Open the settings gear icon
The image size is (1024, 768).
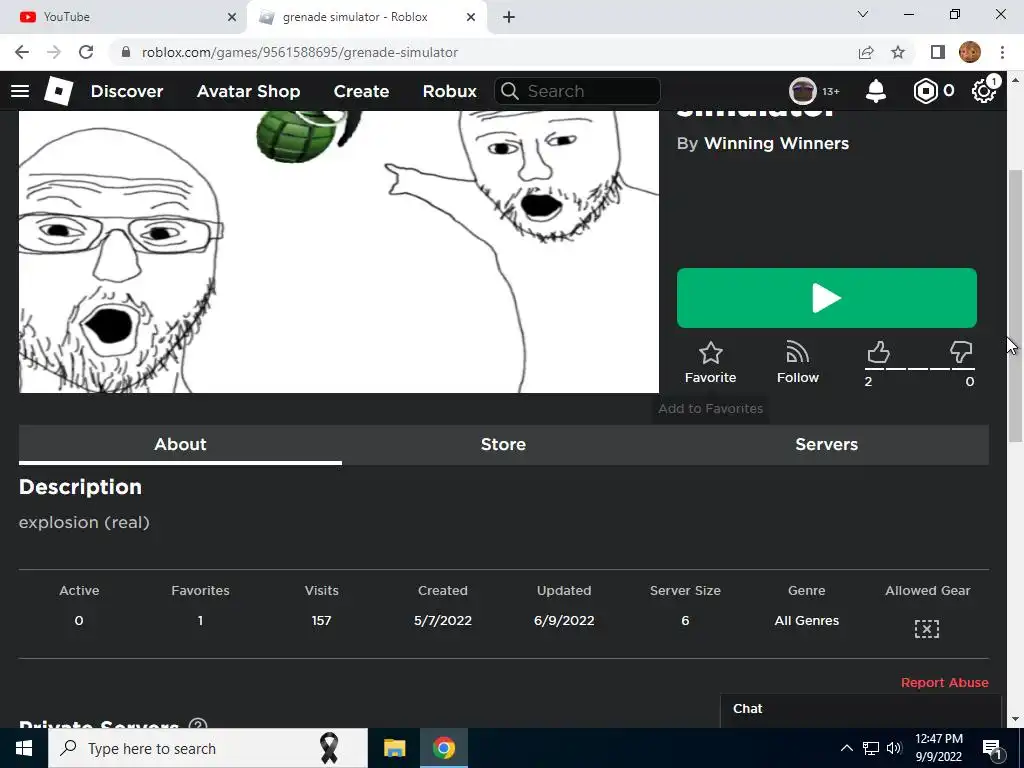pos(984,91)
